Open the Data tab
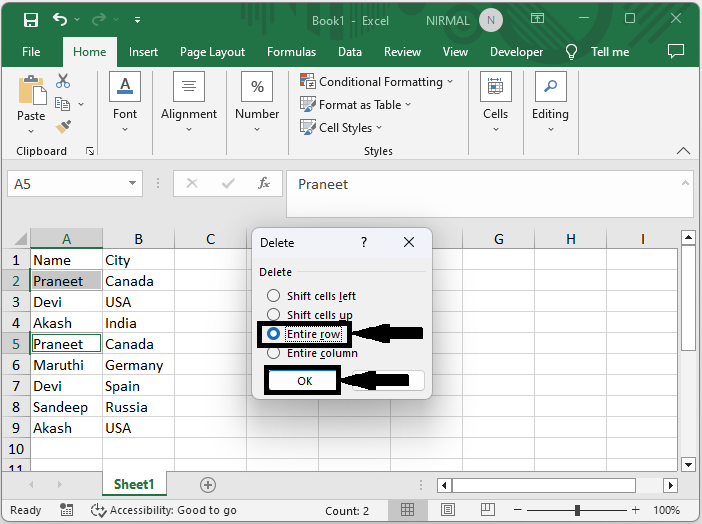The image size is (702, 524). 350,52
